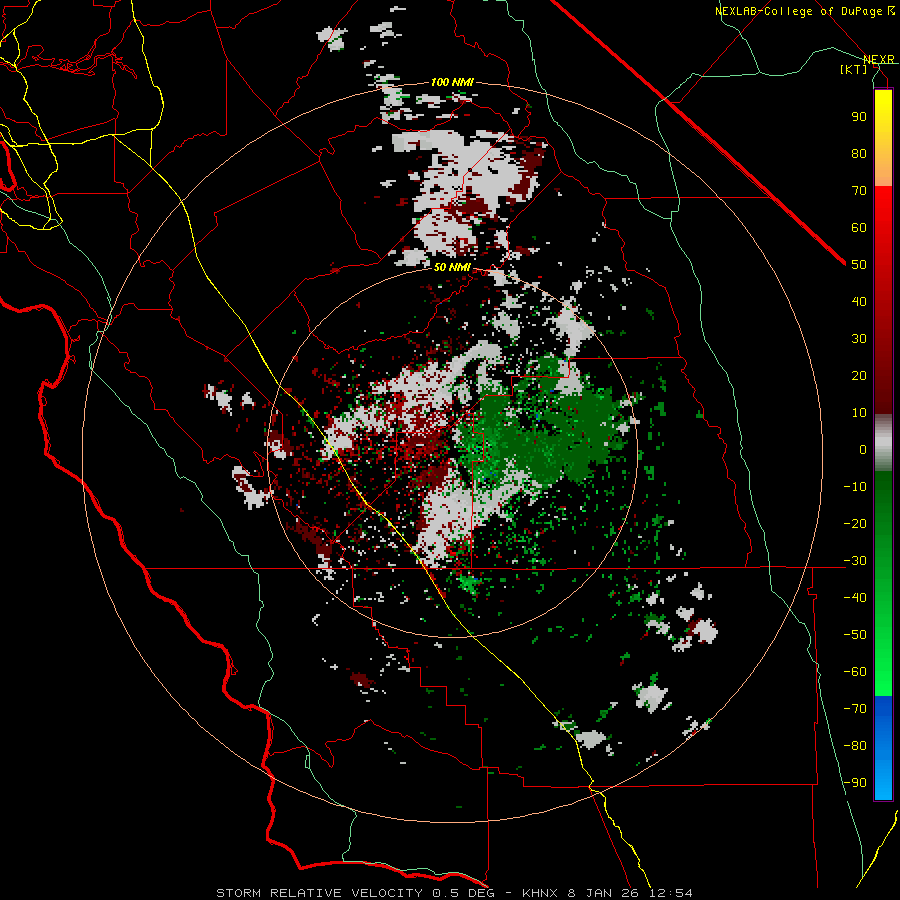Image resolution: width=900 pixels, height=900 pixels.
Task: Click the -90 value on velocity scale
Action: pyautogui.click(x=855, y=783)
